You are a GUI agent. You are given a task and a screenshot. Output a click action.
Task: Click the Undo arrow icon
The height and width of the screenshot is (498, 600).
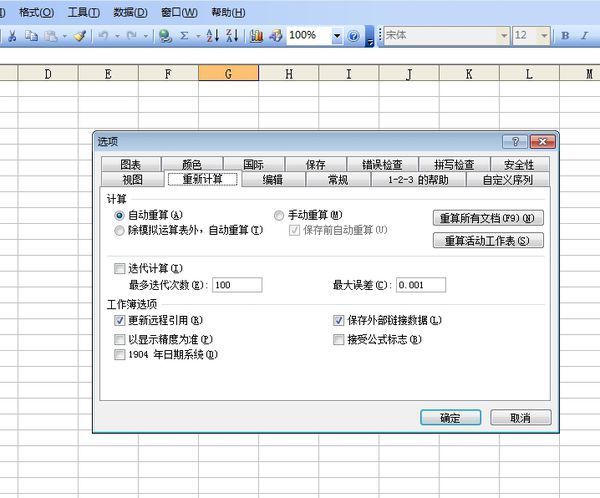click(x=103, y=36)
